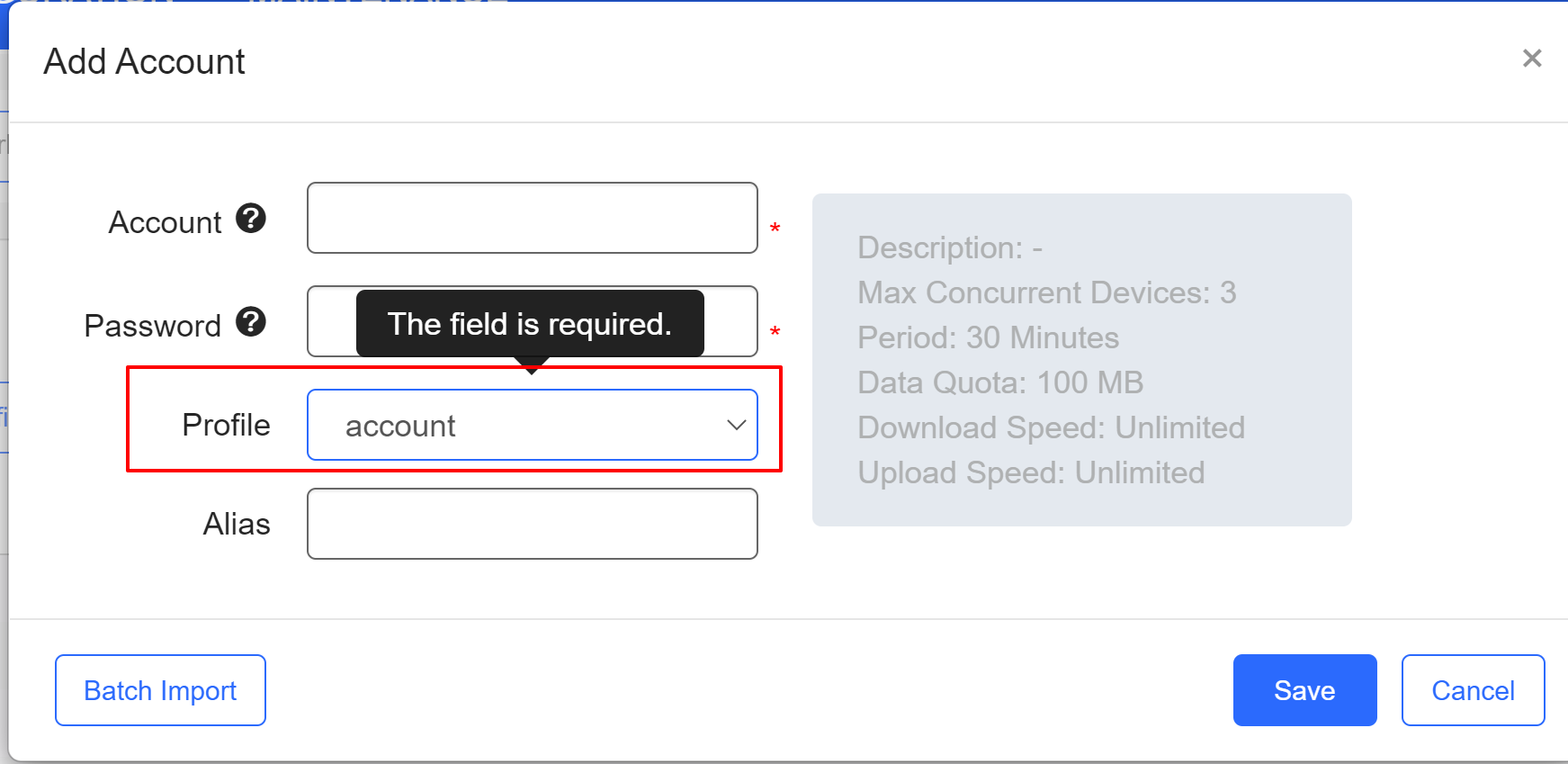Viewport: 1568px width, 764px height.
Task: Focus the Account text field
Action: pos(533,218)
